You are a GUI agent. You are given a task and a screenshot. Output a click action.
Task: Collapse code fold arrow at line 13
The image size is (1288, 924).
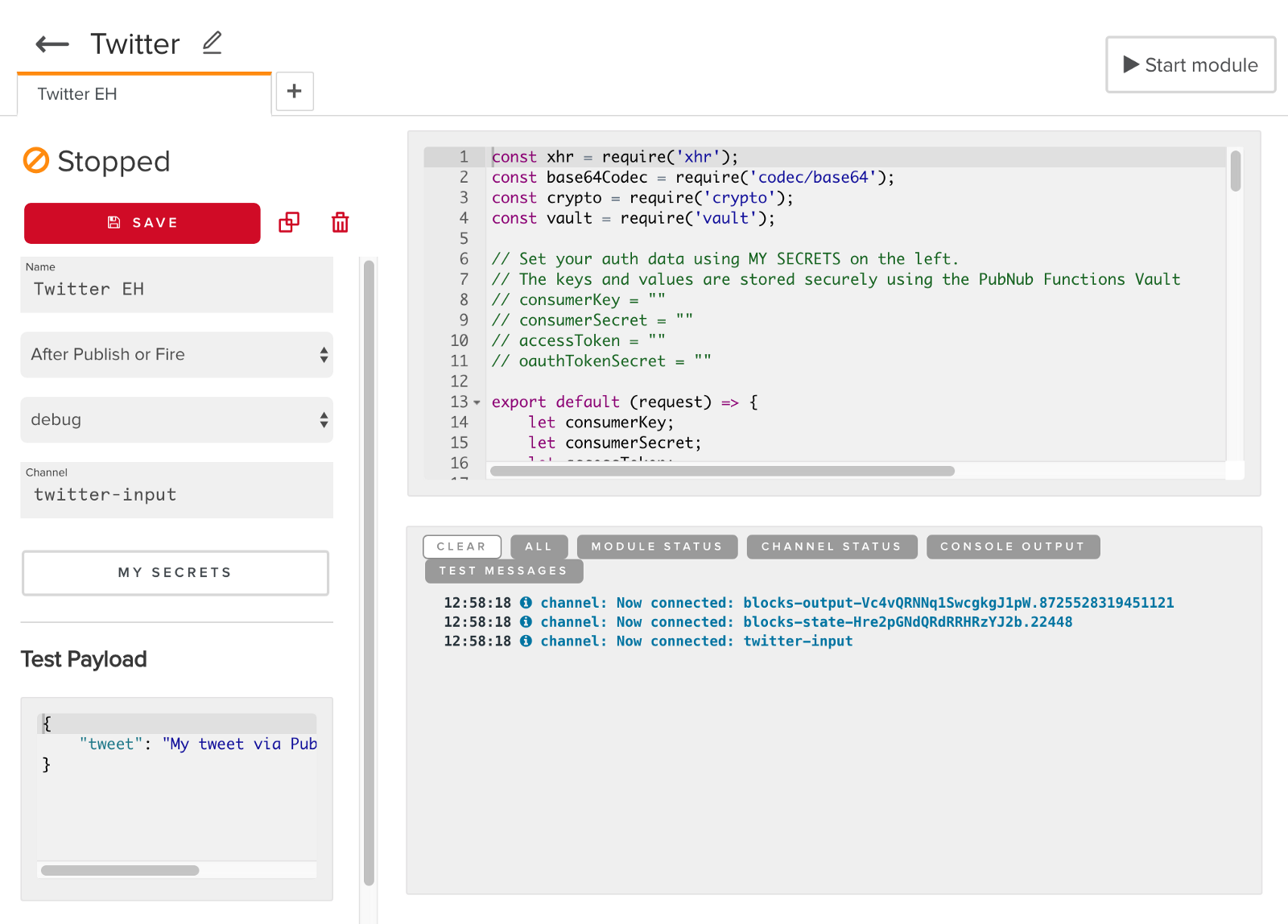(477, 402)
